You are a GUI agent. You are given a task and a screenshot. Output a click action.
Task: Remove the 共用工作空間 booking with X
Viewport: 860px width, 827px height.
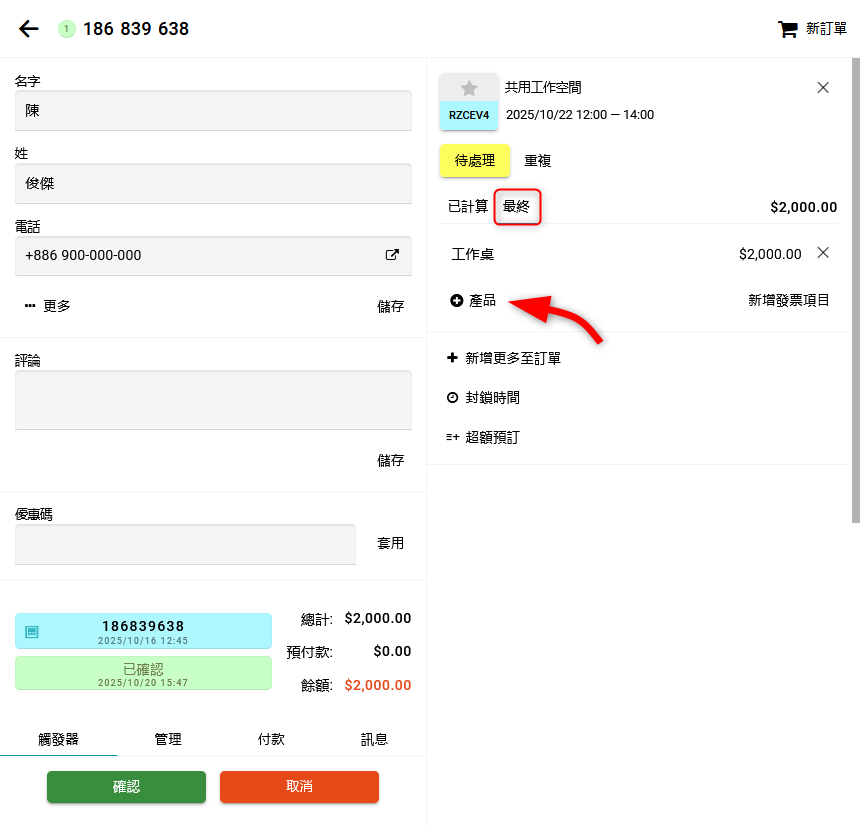point(823,88)
